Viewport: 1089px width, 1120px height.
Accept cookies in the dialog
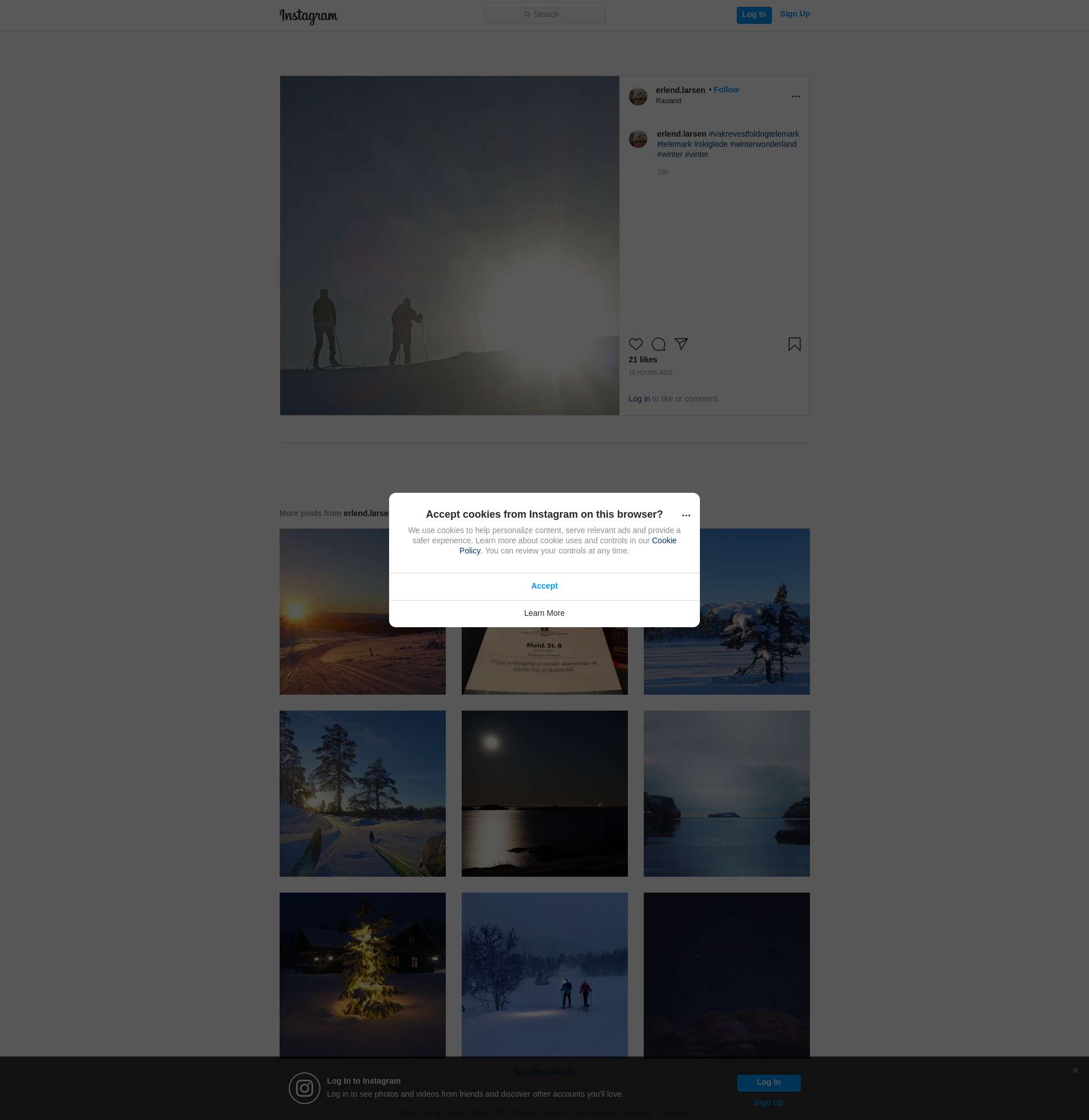pos(544,586)
